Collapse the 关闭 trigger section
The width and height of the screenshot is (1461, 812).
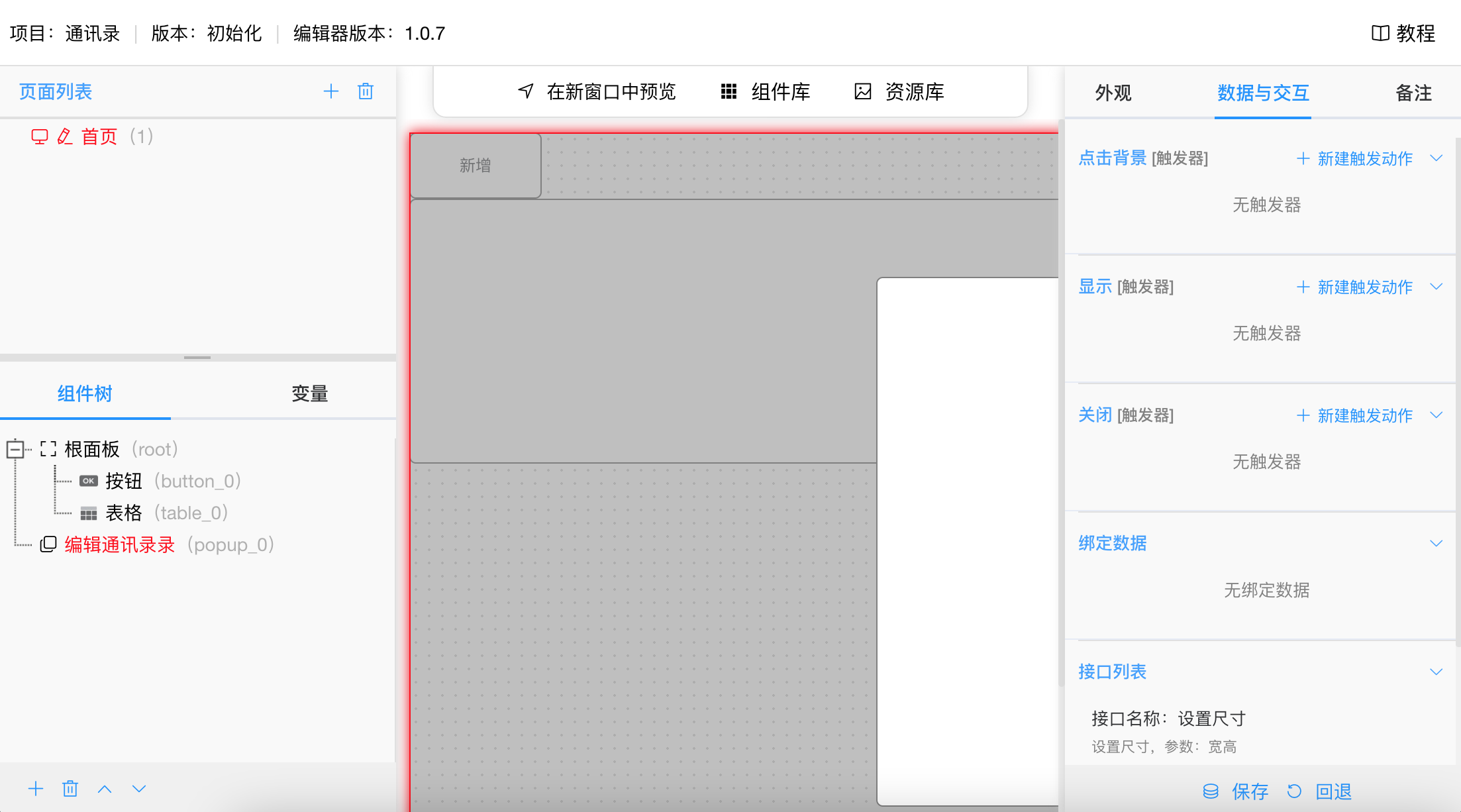click(x=1436, y=415)
